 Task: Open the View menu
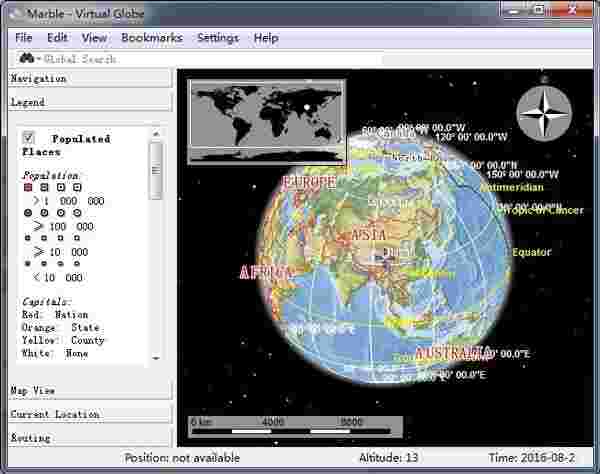[x=94, y=38]
